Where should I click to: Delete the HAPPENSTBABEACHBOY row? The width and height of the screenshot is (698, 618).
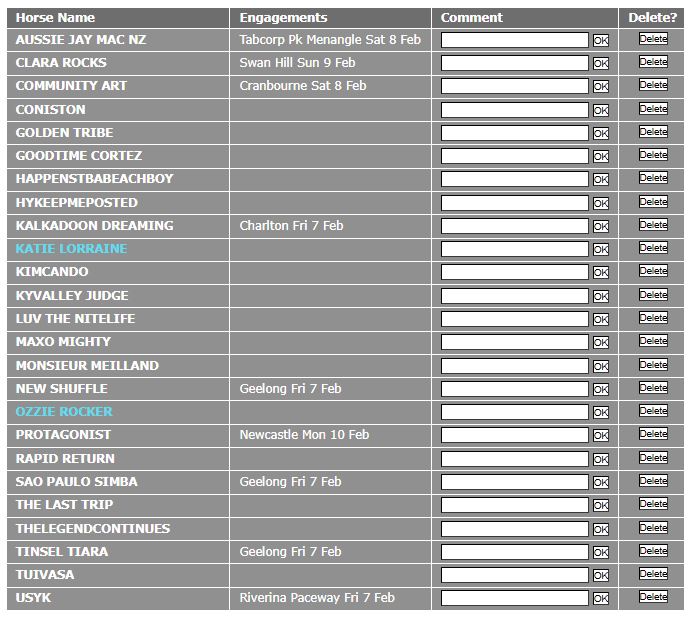(x=653, y=179)
